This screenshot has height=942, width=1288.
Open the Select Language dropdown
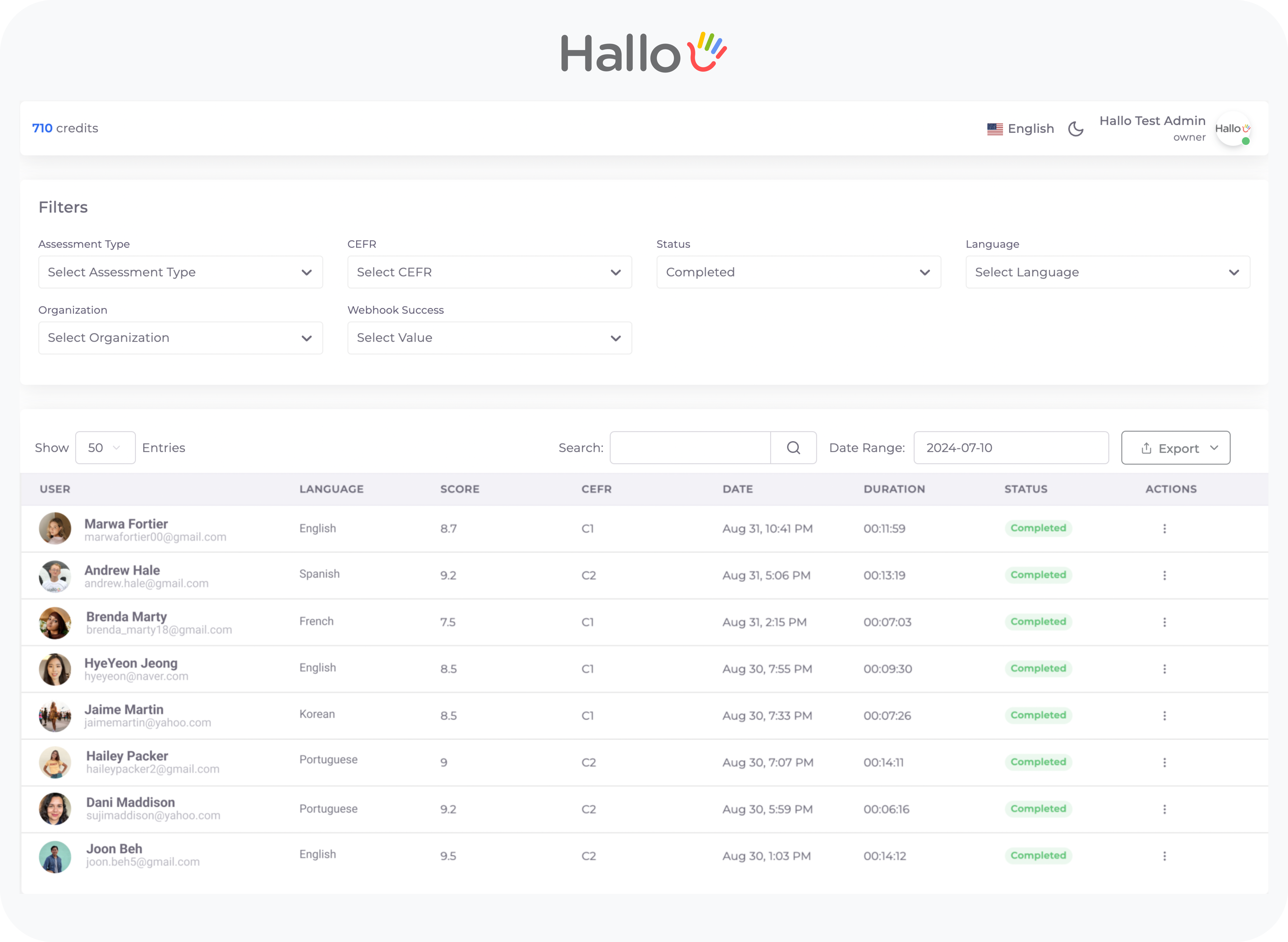(1107, 272)
